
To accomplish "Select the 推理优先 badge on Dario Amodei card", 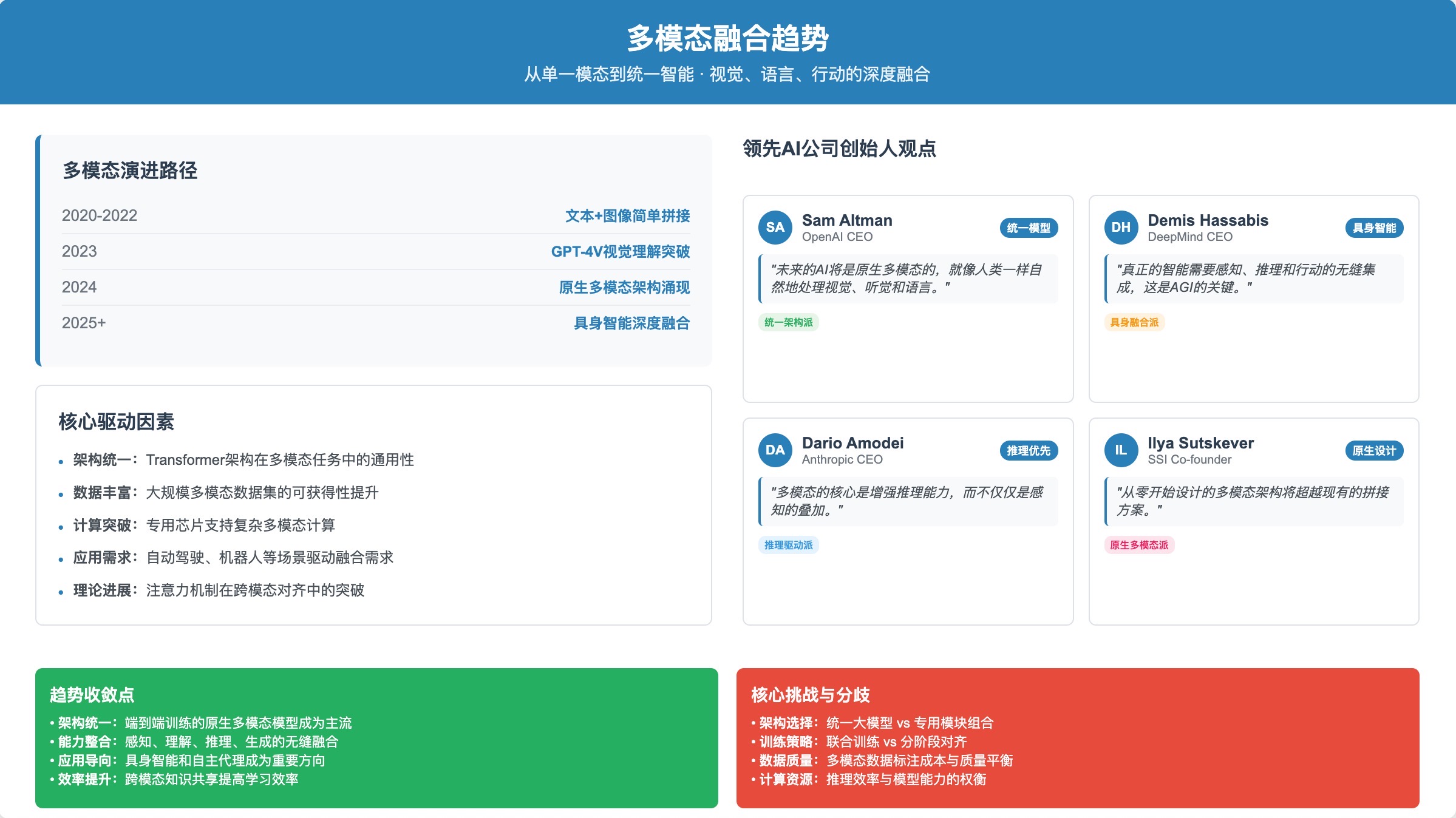I will click(1029, 451).
